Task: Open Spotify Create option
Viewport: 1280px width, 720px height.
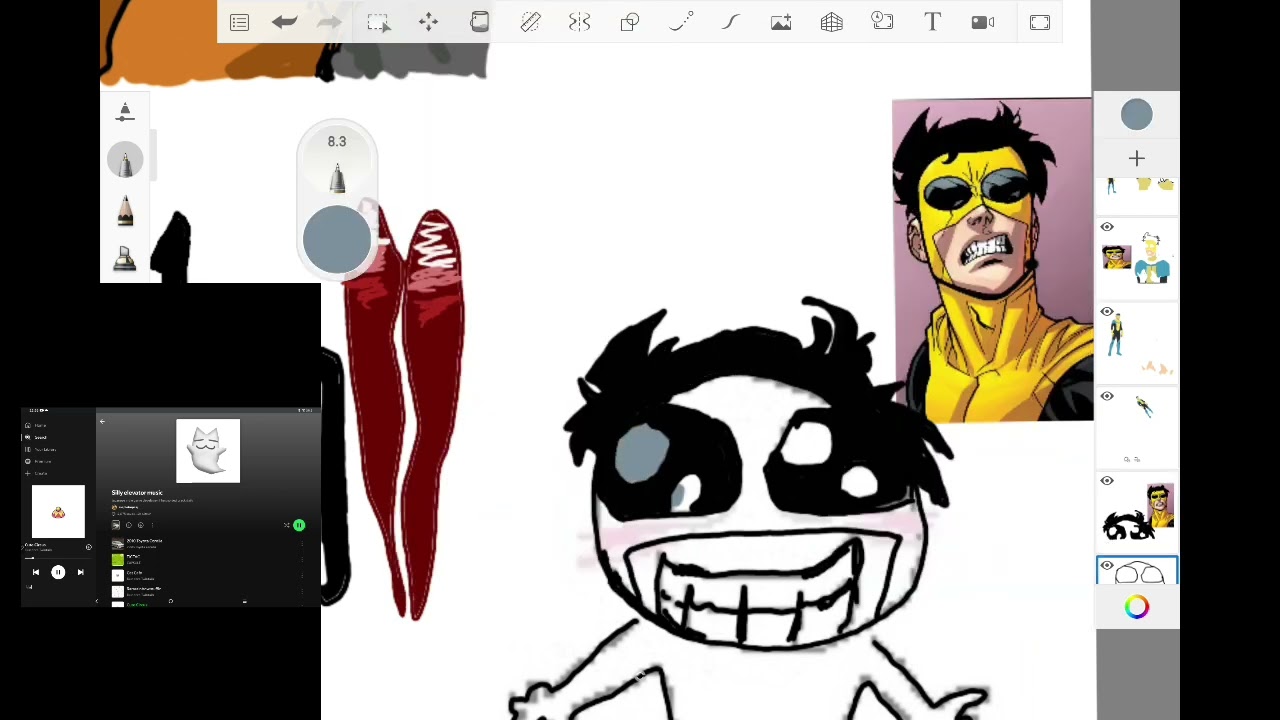Action: click(36, 473)
